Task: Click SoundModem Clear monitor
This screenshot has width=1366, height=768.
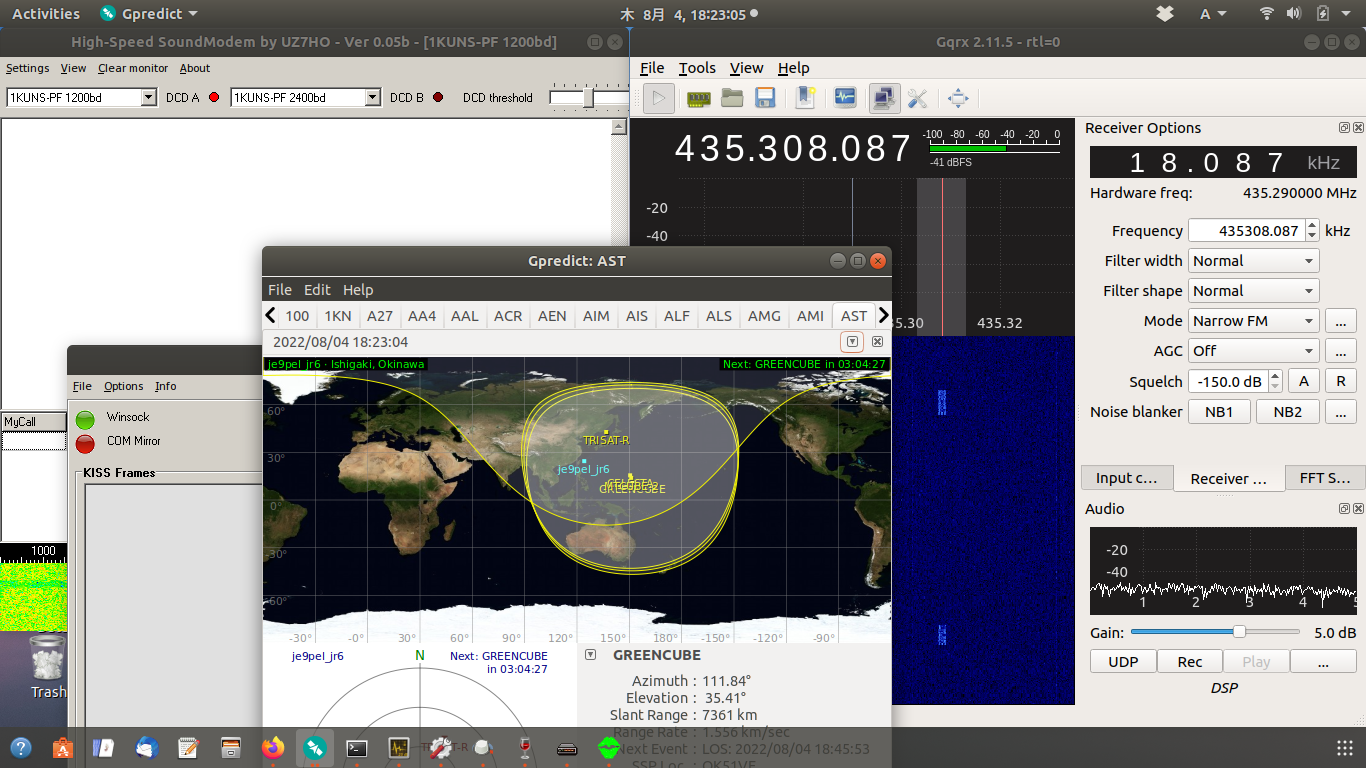Action: (x=133, y=68)
